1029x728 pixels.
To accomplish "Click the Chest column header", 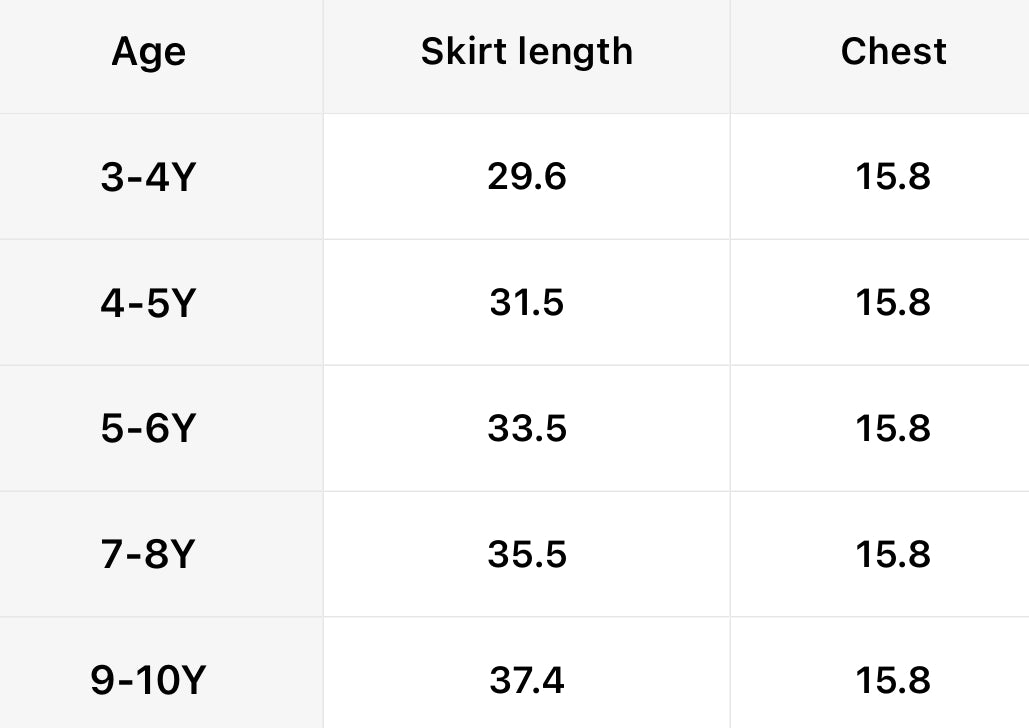I will [x=893, y=52].
